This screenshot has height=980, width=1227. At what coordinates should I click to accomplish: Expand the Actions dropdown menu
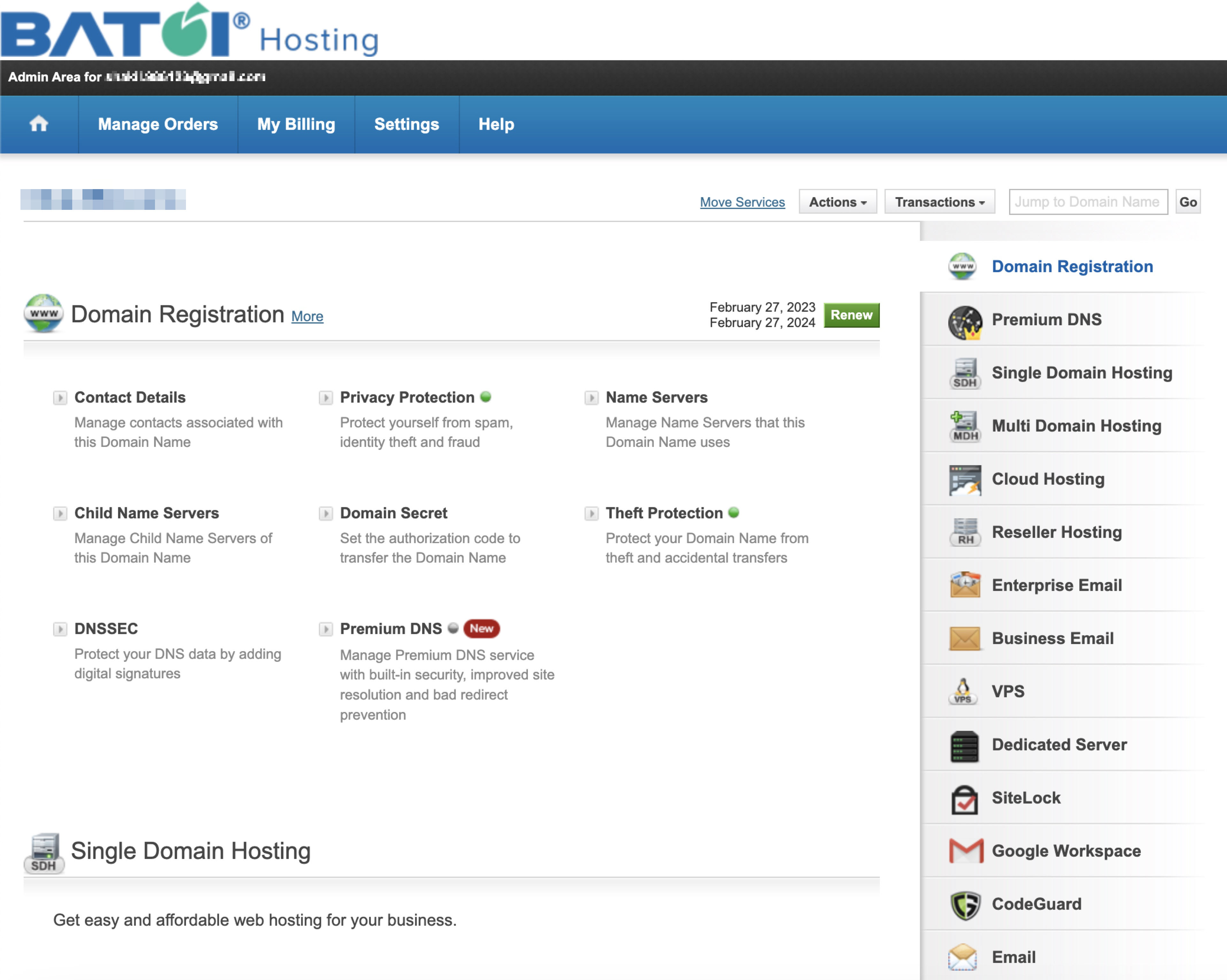[836, 201]
